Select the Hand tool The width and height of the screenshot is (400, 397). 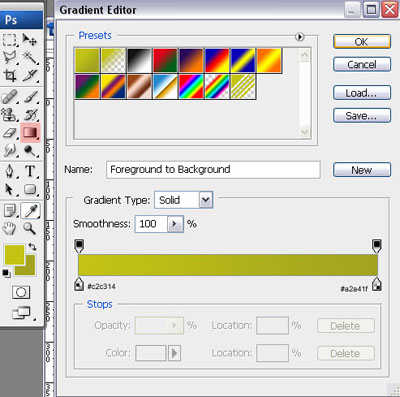coord(9,229)
